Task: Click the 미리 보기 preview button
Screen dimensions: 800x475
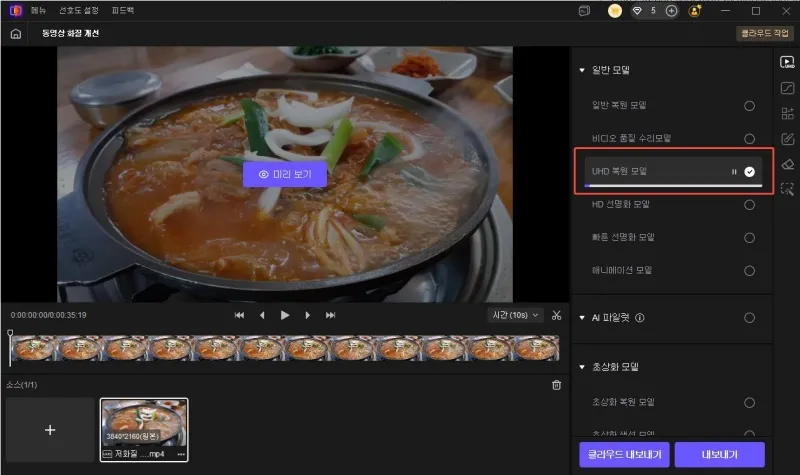Action: pos(285,174)
